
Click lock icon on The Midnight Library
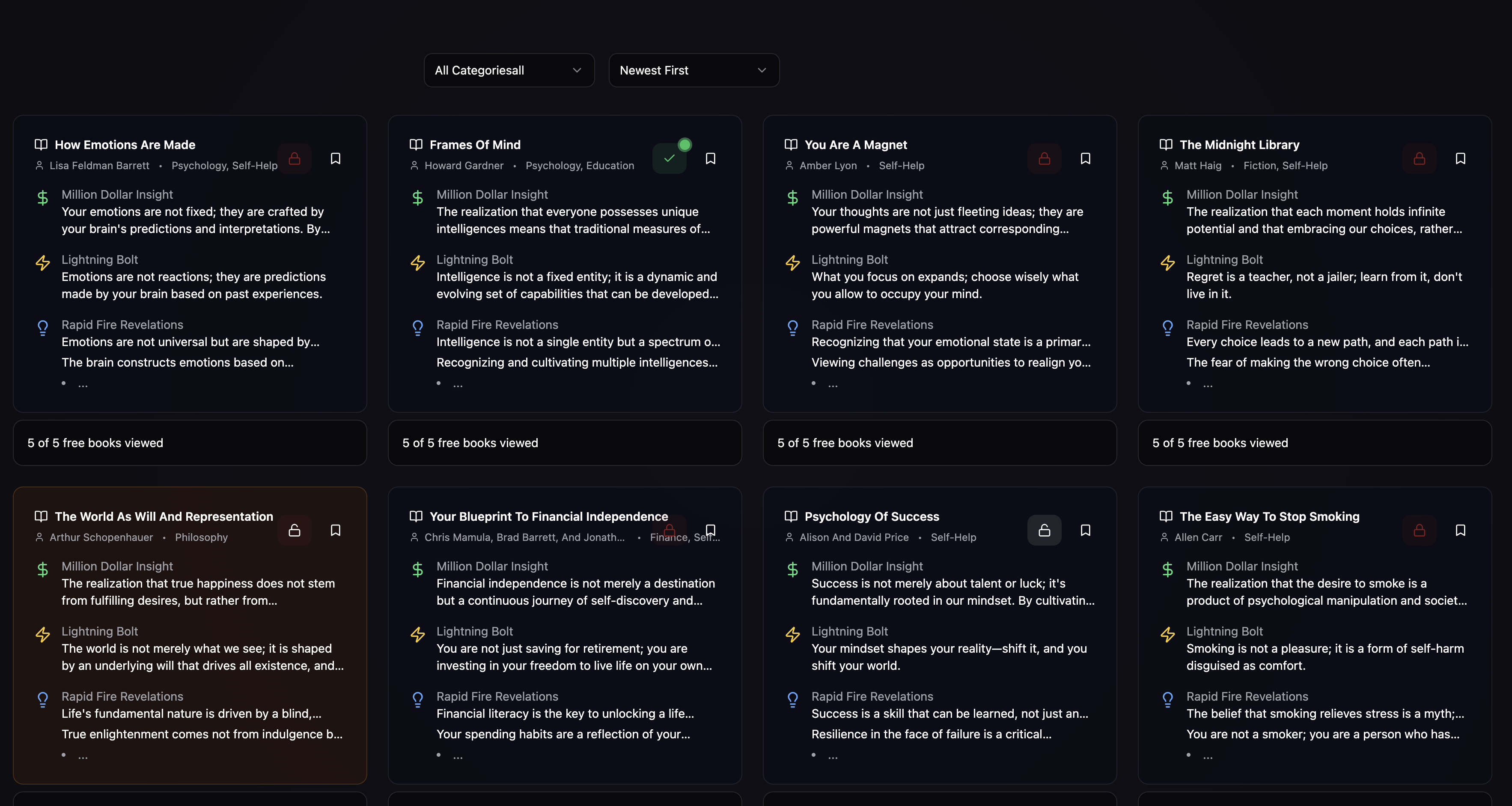point(1419,158)
